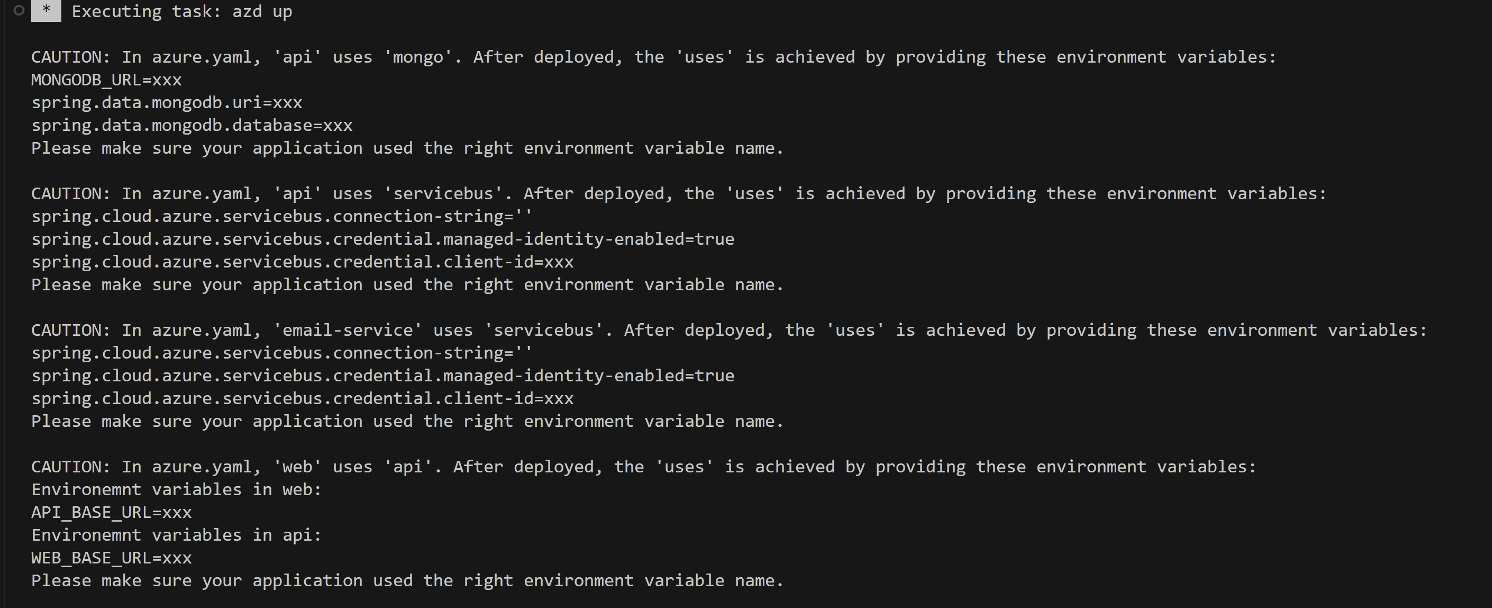Click managed-identity-enabled line under the email-service caution
The height and width of the screenshot is (608, 1492).
(383, 376)
